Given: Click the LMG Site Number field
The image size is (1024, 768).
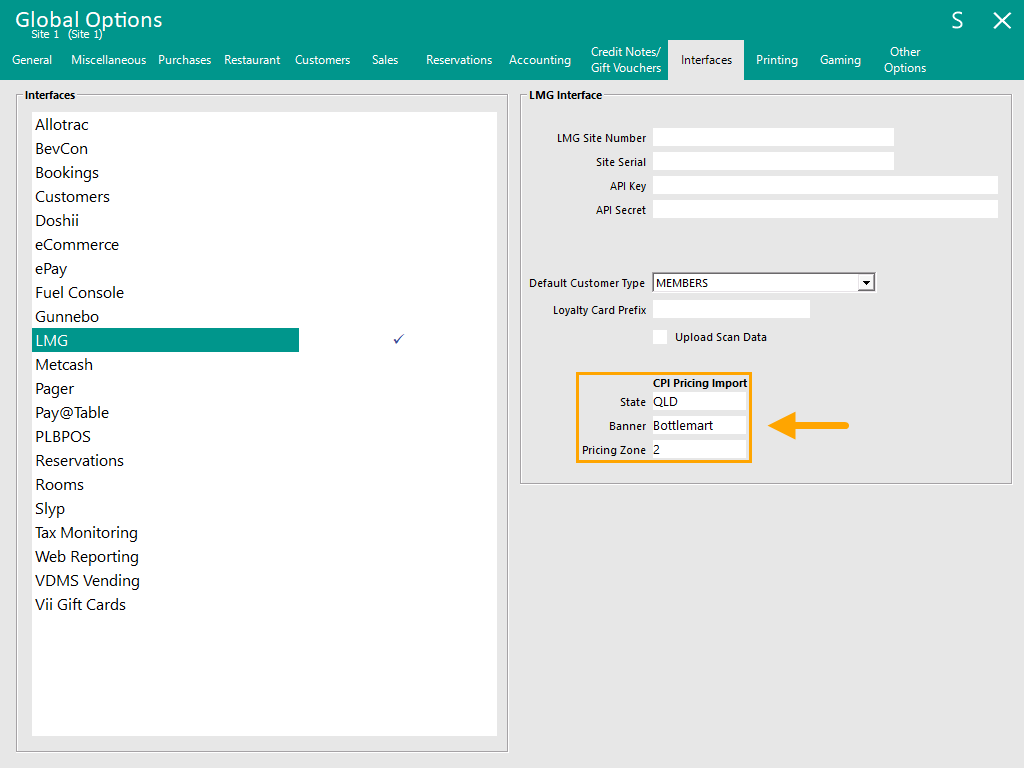Looking at the screenshot, I should 773,138.
